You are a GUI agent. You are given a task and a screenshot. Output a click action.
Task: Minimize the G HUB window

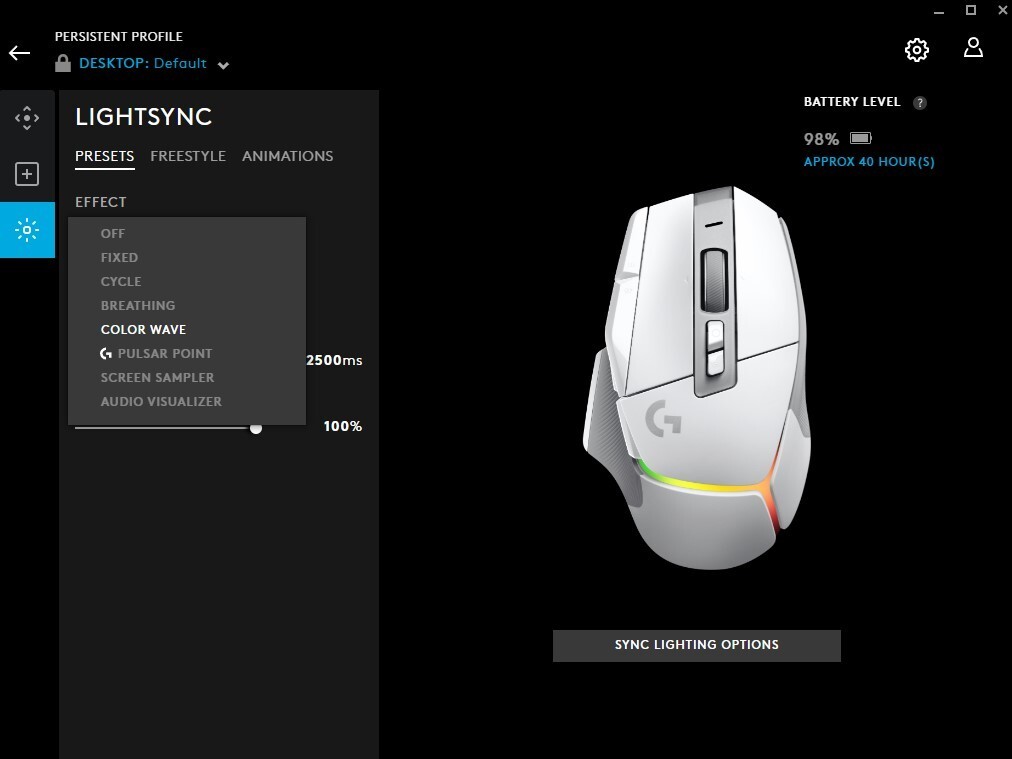point(939,11)
